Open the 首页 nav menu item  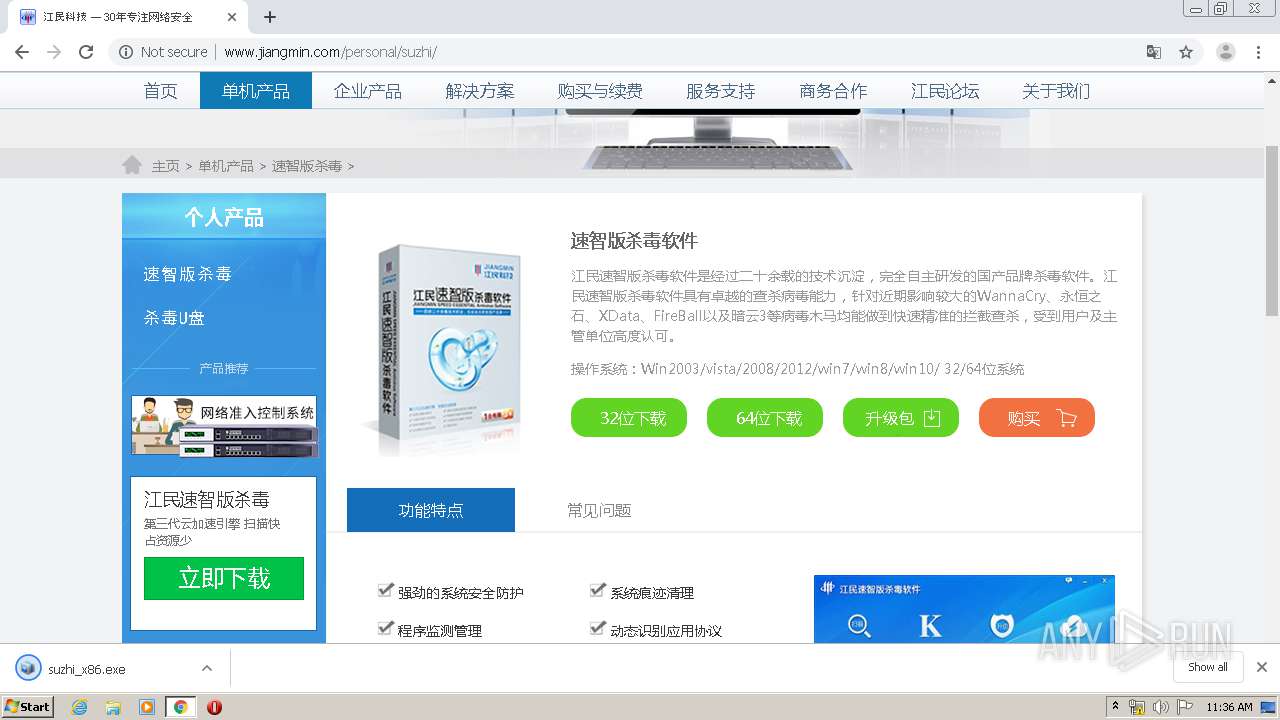pyautogui.click(x=160, y=91)
